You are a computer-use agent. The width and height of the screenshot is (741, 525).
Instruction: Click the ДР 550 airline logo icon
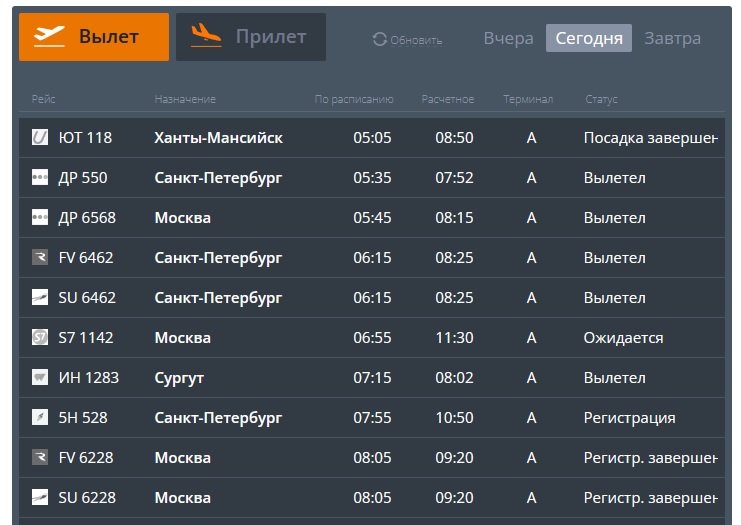point(40,178)
